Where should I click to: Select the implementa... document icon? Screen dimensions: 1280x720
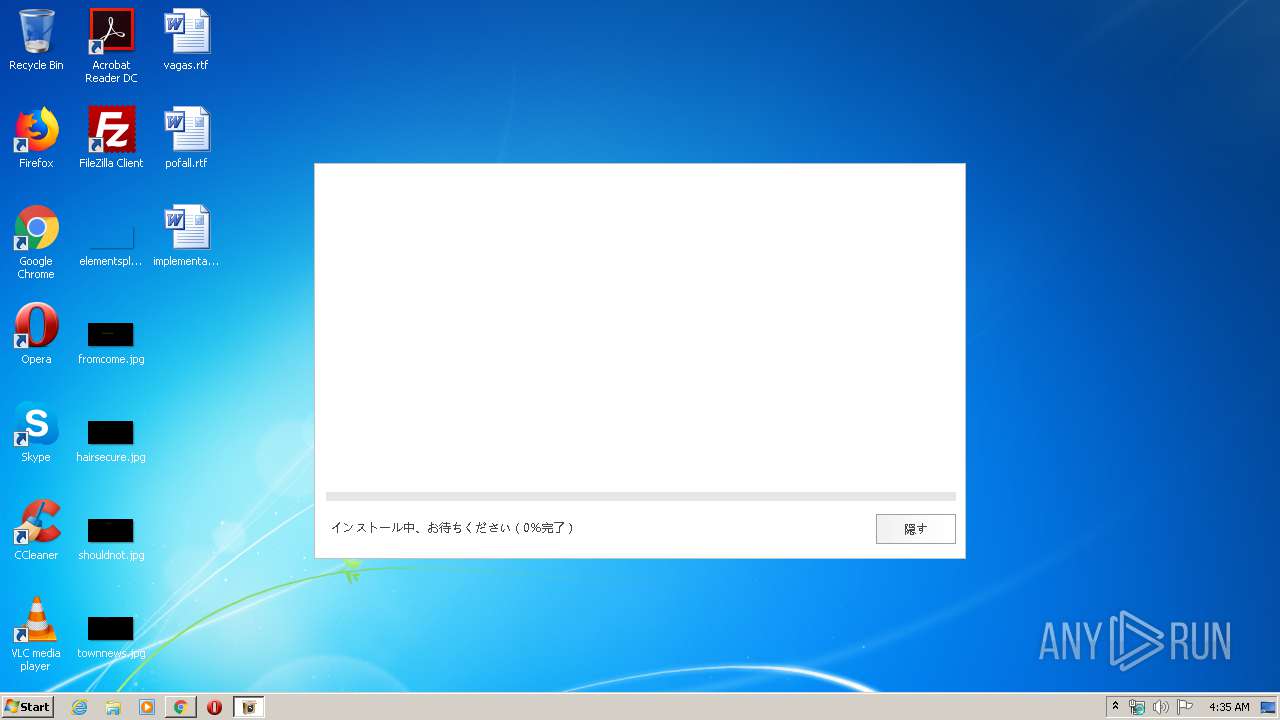click(x=186, y=236)
